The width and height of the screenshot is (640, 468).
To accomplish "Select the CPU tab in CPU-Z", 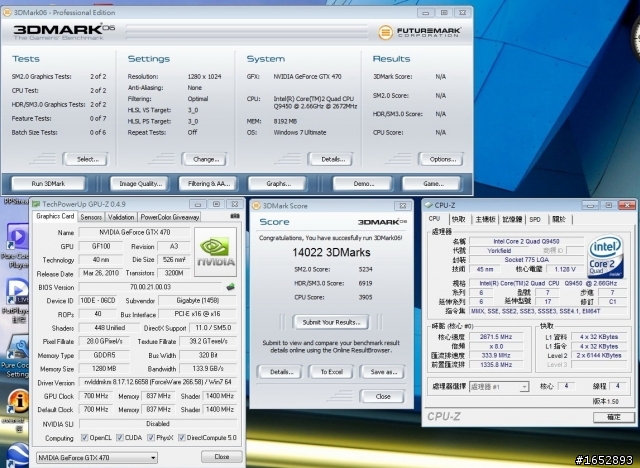I will 435,219.
